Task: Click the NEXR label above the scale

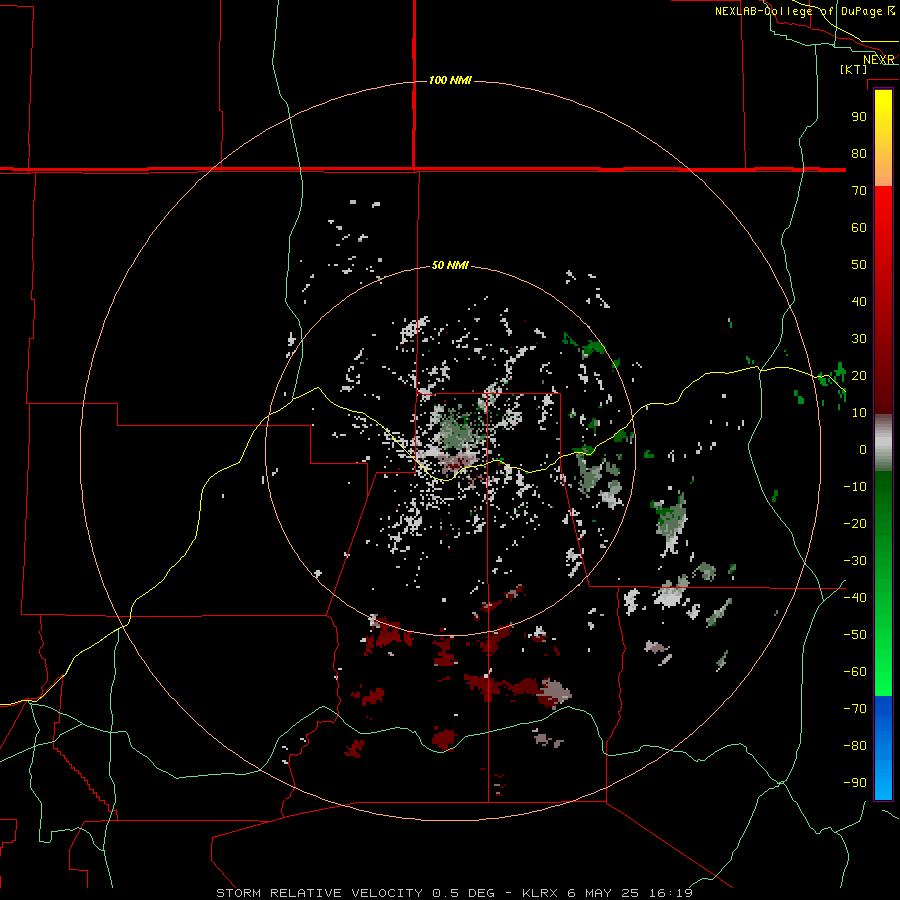Action: (879, 60)
